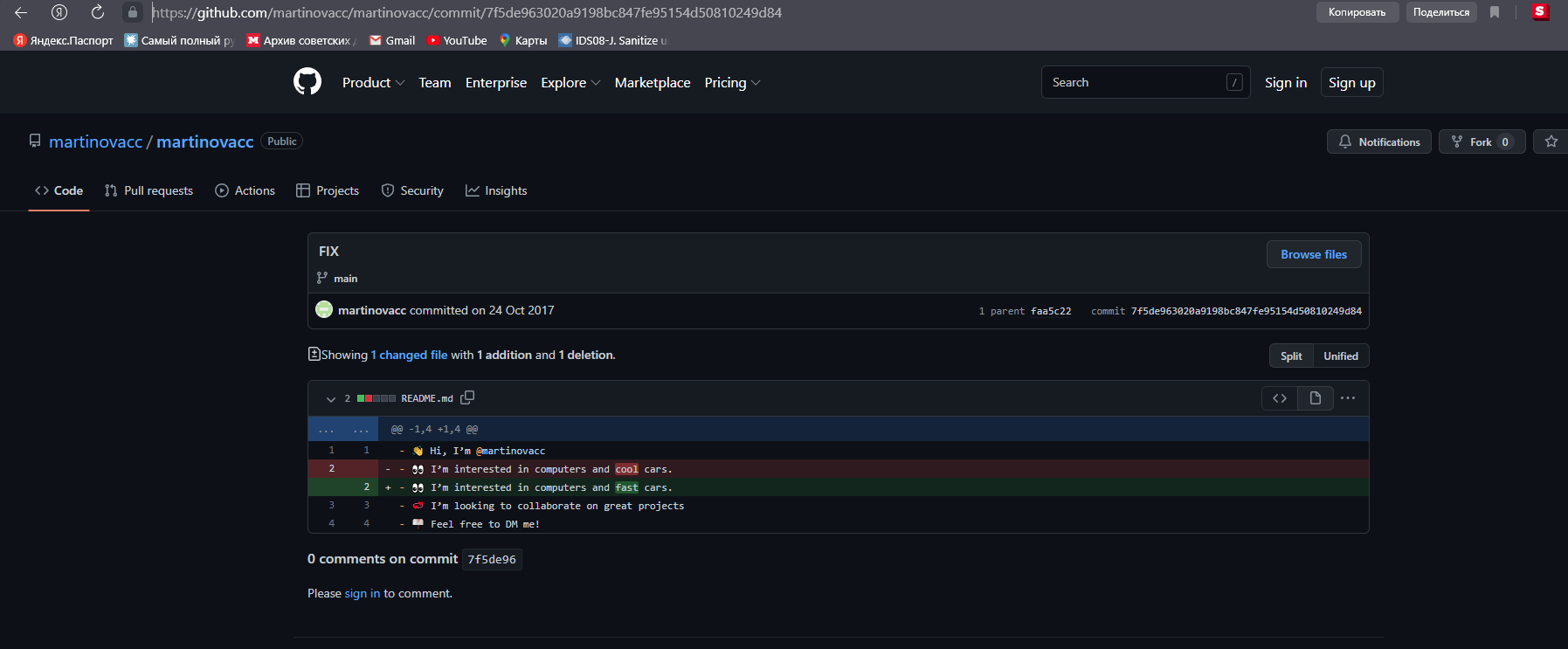Click the Копировать button
Screen dimensions: 1568x649
[1357, 12]
